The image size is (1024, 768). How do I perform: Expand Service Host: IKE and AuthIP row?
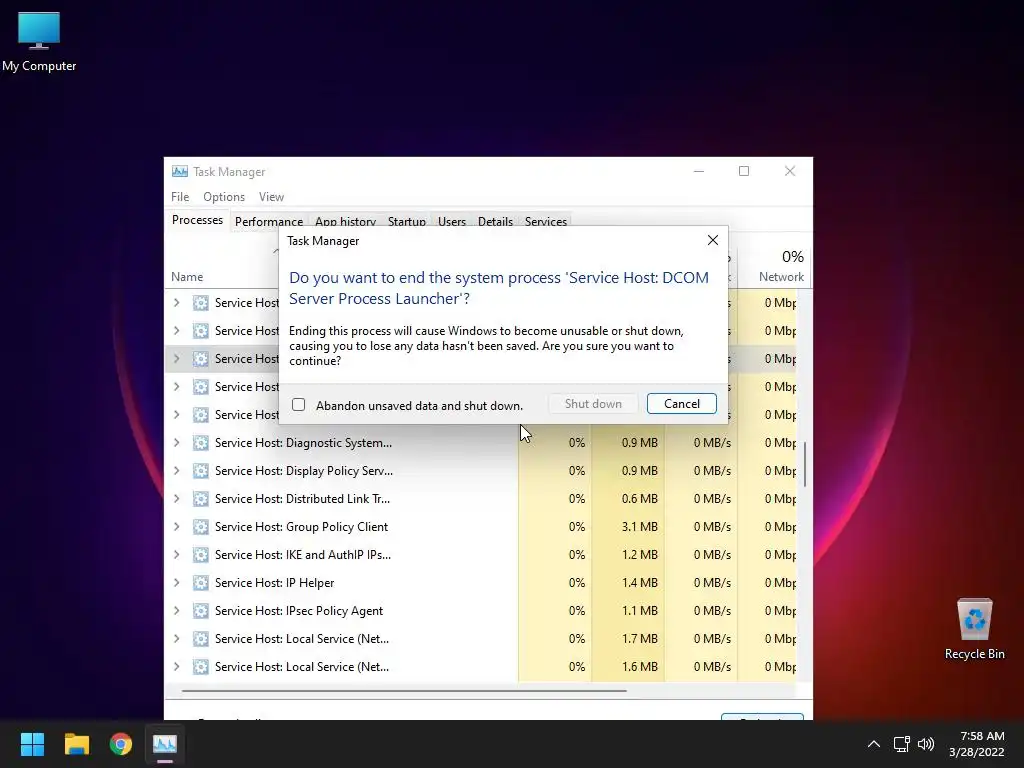click(x=176, y=555)
